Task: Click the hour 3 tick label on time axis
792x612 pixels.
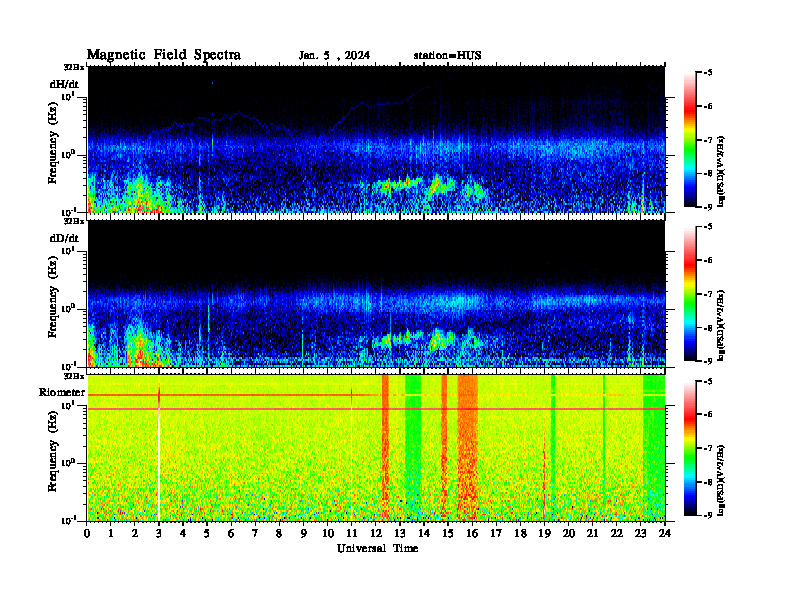Action: pos(159,534)
